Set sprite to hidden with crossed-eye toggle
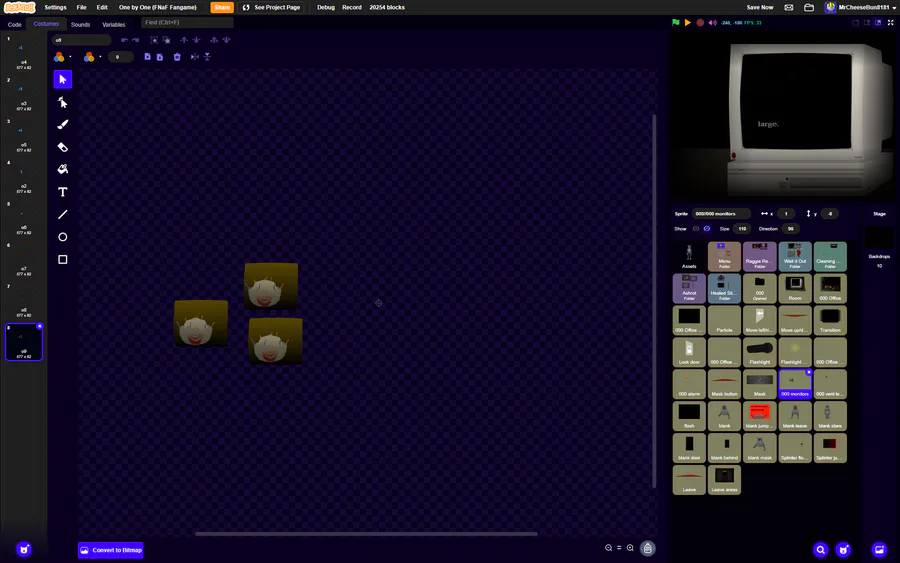The image size is (900, 563). pyautogui.click(x=707, y=229)
